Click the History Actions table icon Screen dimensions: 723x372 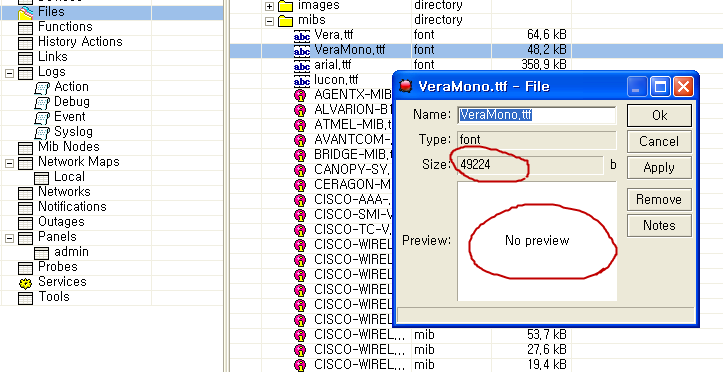pos(25,43)
